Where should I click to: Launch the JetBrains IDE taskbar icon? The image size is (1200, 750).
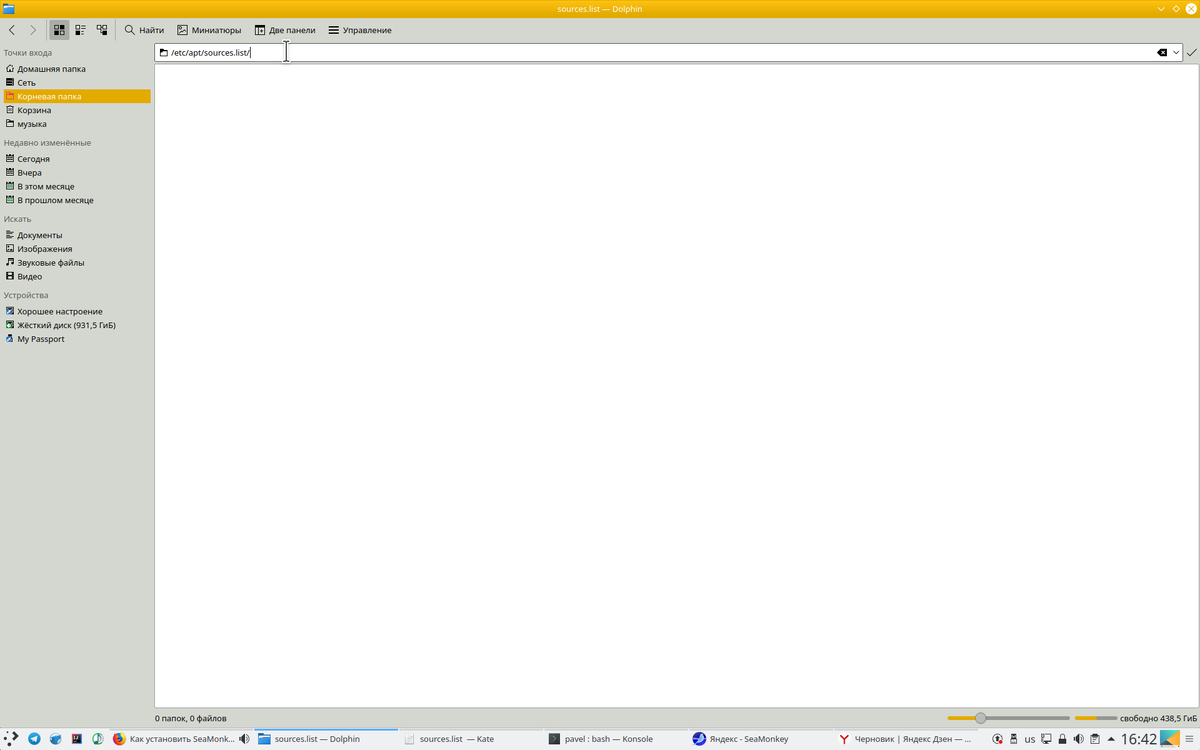coord(76,739)
